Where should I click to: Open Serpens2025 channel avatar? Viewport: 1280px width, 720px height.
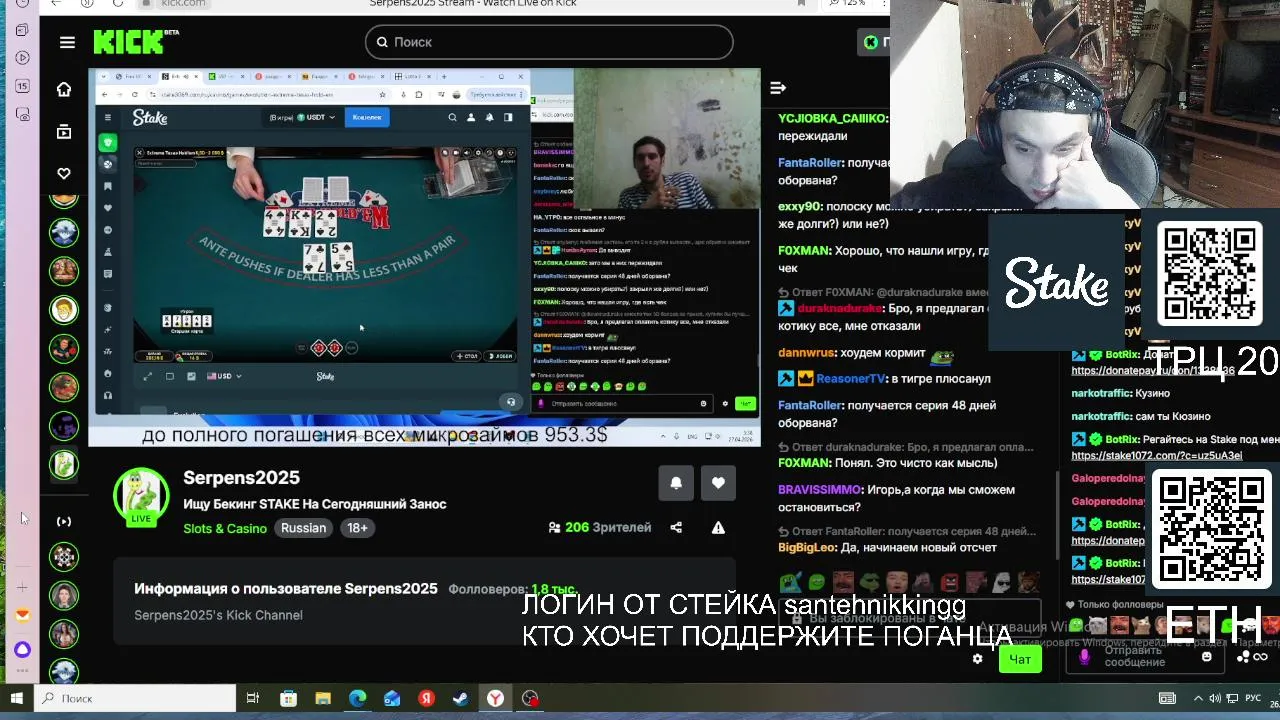[141, 495]
